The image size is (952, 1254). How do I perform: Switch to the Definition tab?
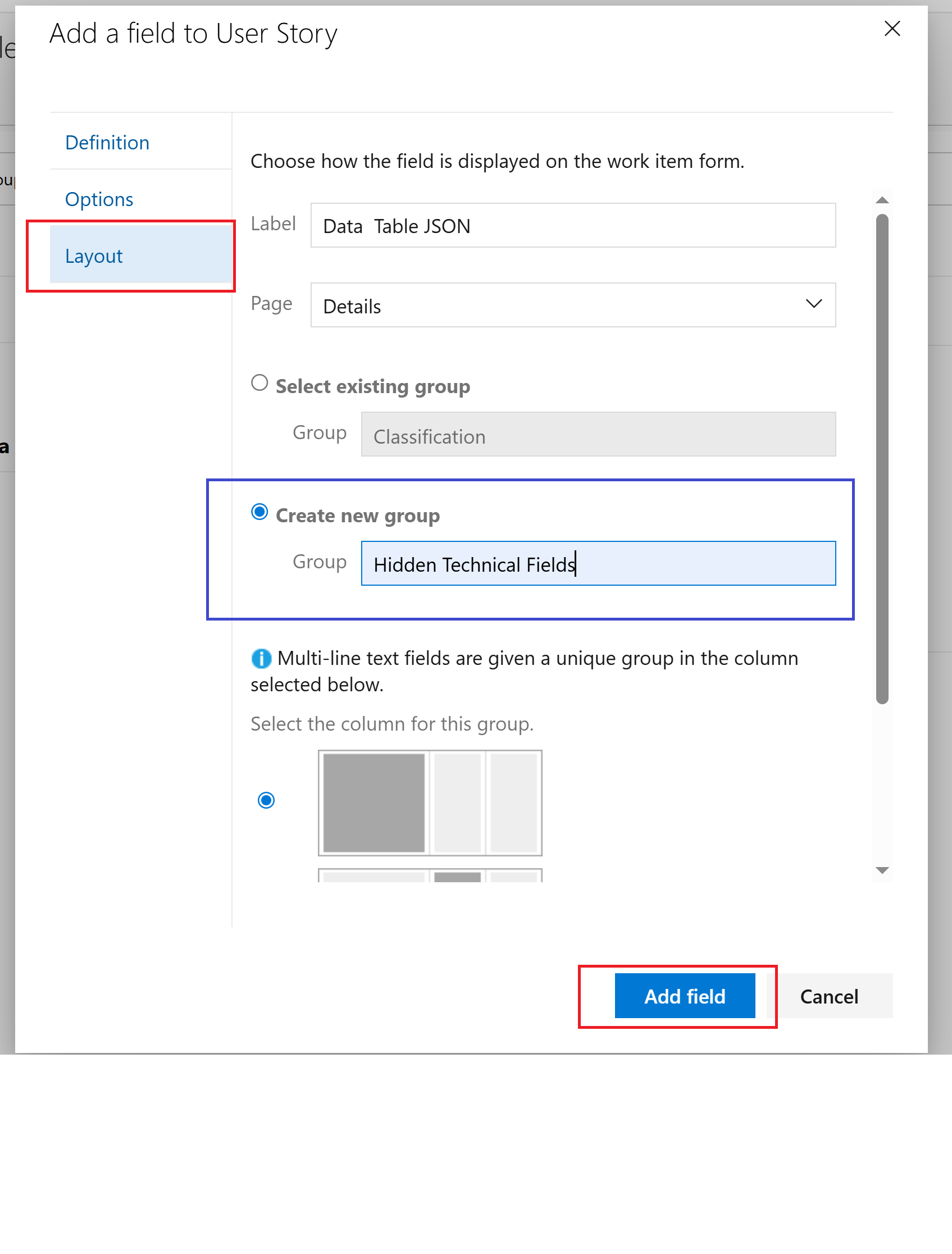point(107,142)
